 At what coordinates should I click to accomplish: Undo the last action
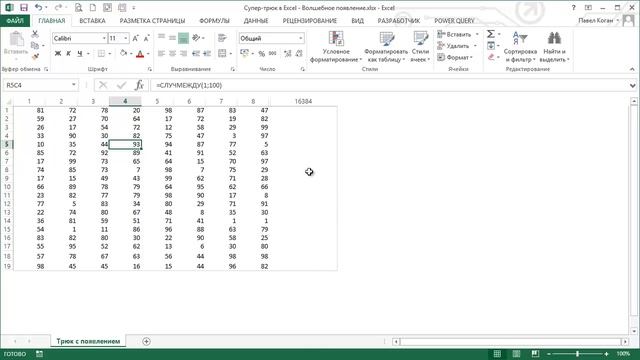38,7
